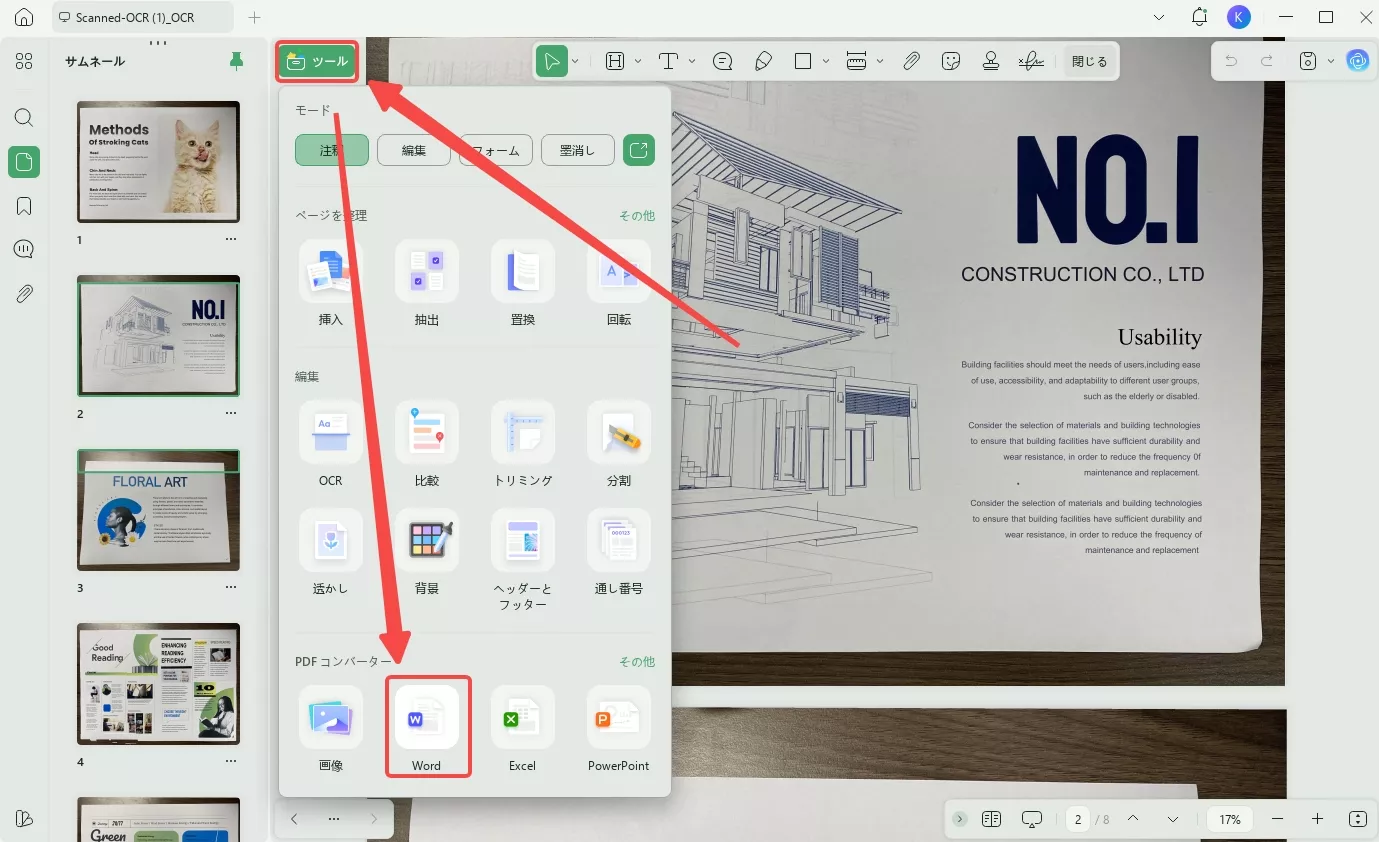Open the 分割 split tool
Screen dimensions: 1379x842
619,445
